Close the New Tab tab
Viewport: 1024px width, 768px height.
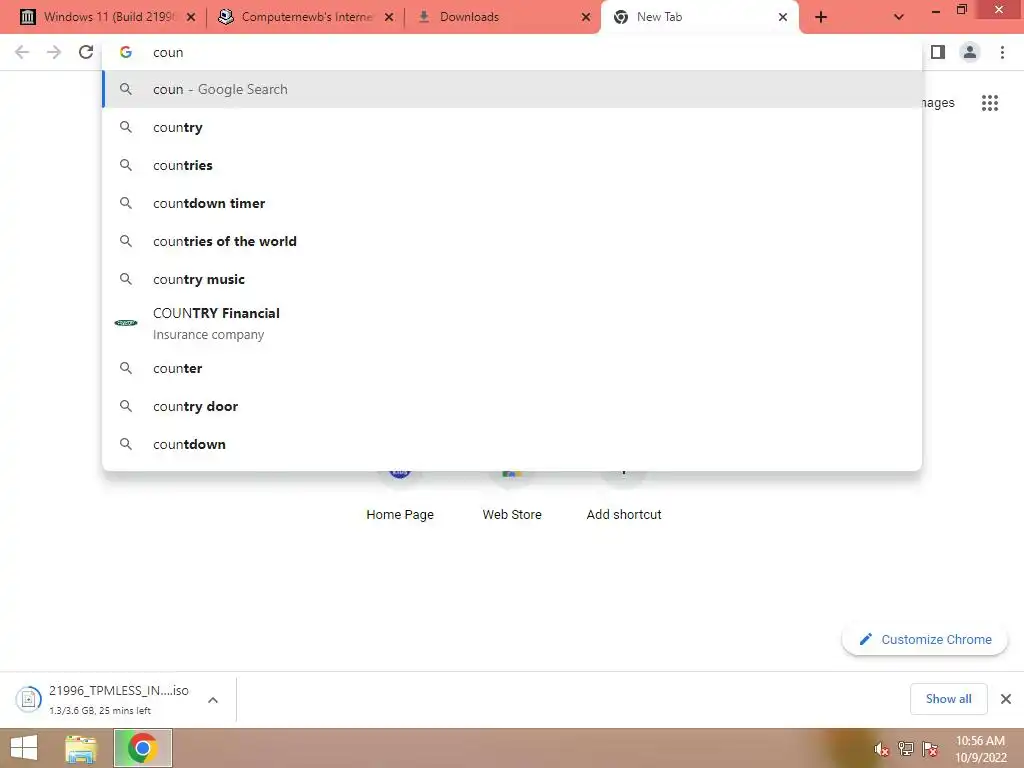(x=782, y=17)
